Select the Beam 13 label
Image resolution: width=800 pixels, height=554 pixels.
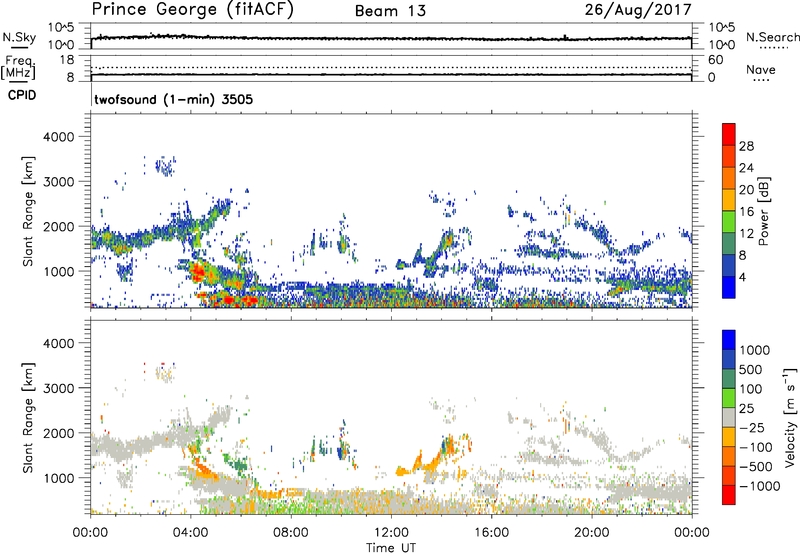tap(390, 11)
